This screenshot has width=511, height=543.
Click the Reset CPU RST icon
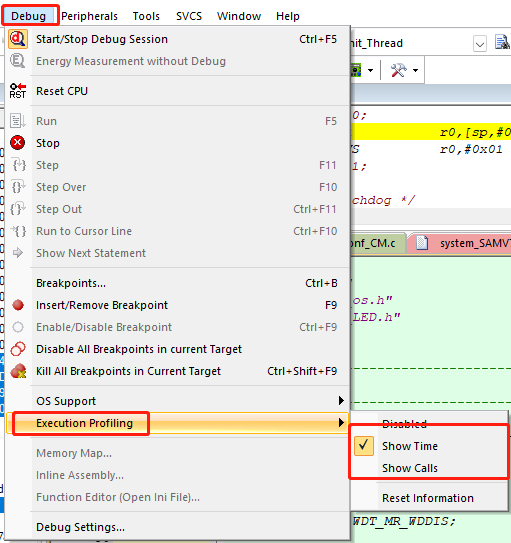18,91
